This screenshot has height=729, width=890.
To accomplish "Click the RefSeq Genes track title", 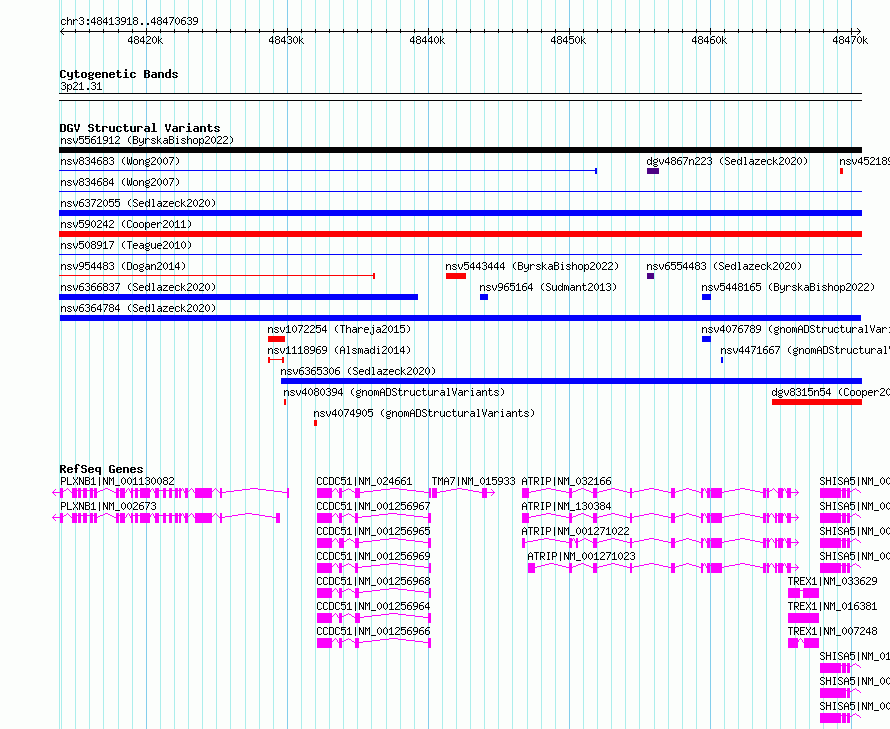I will pyautogui.click(x=101, y=469).
